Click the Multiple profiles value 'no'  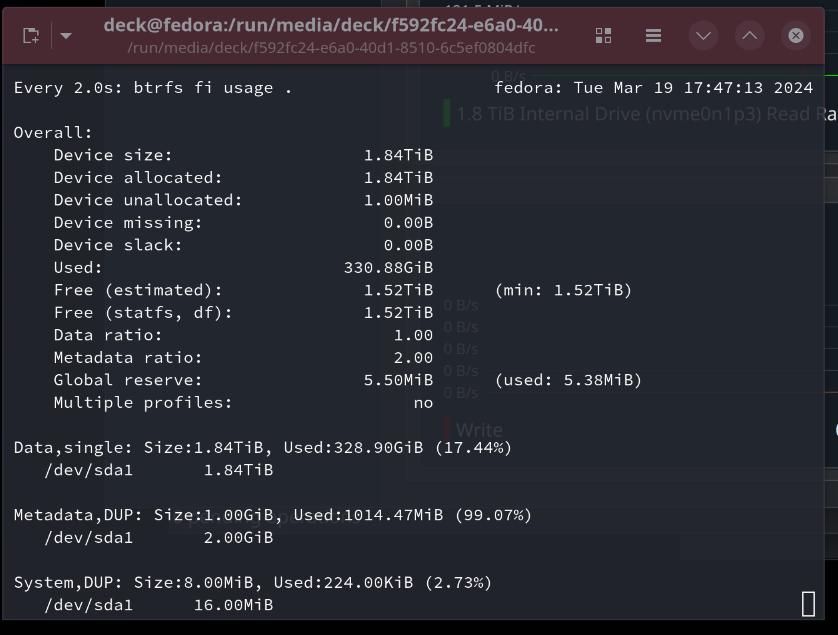[x=423, y=403]
